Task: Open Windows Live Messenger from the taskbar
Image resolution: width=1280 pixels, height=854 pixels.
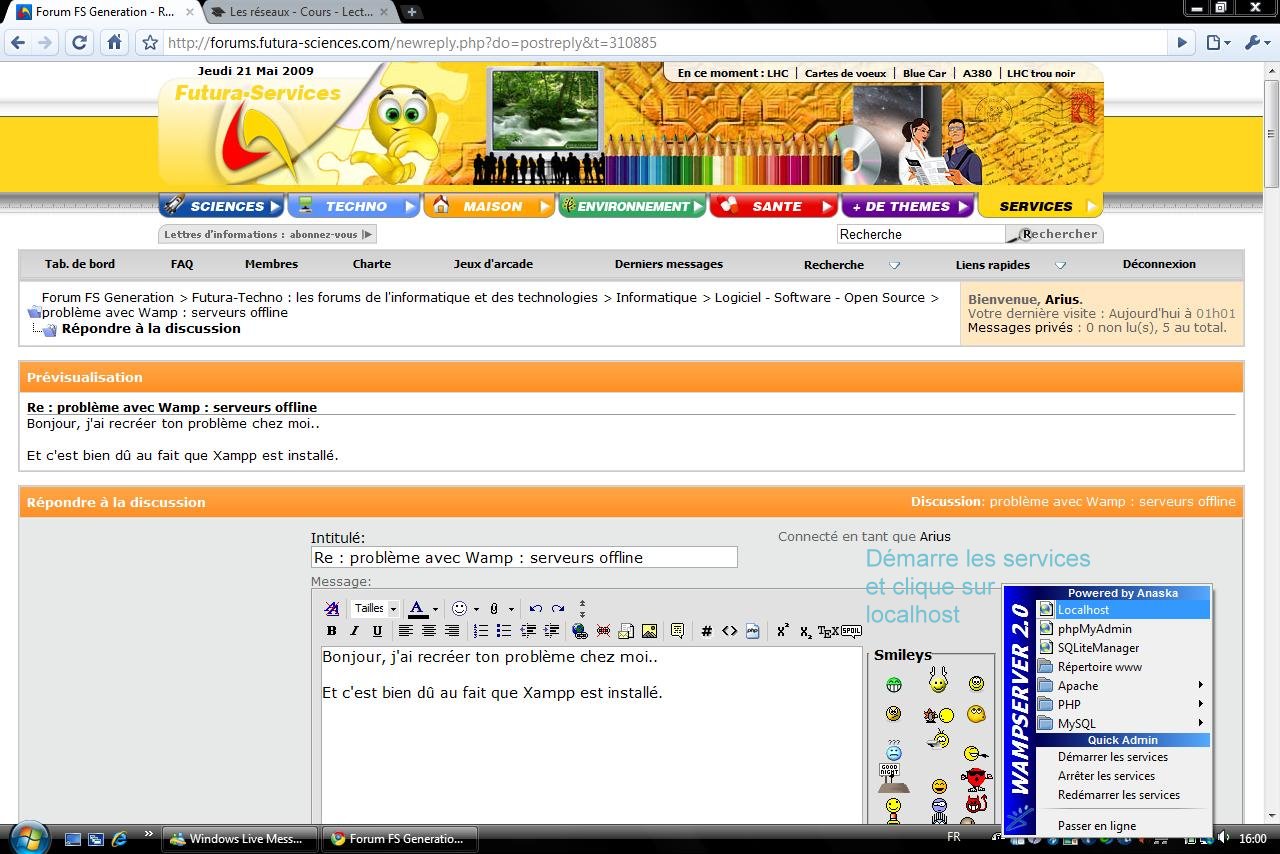Action: [x=241, y=839]
